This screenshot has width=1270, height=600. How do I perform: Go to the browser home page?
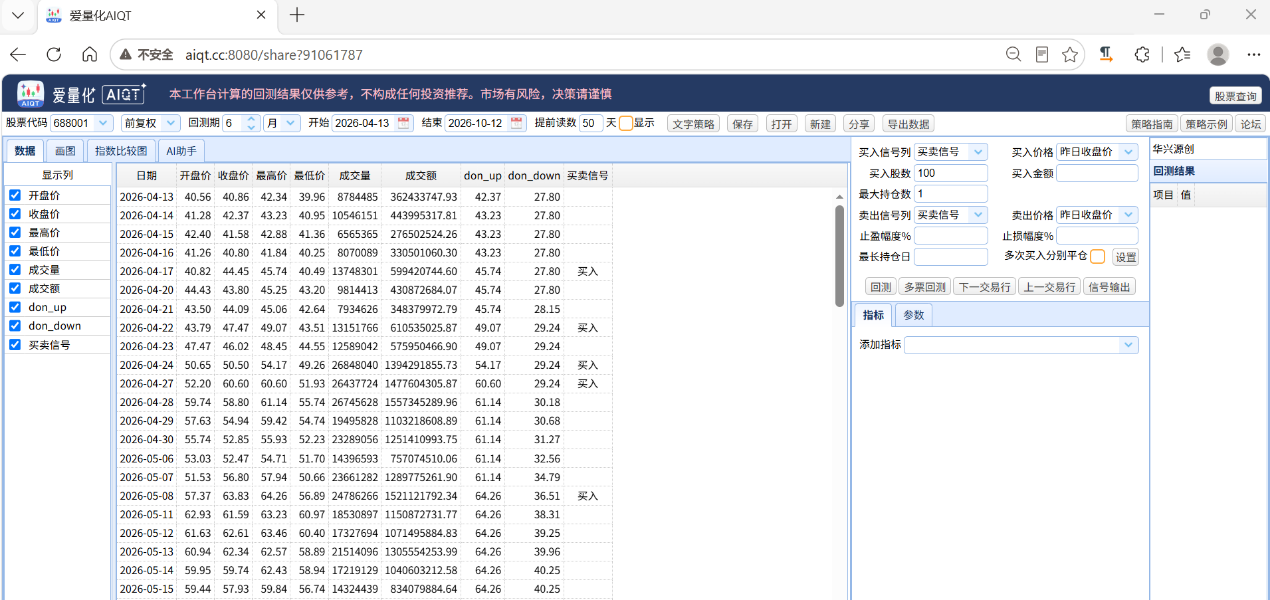(x=89, y=54)
